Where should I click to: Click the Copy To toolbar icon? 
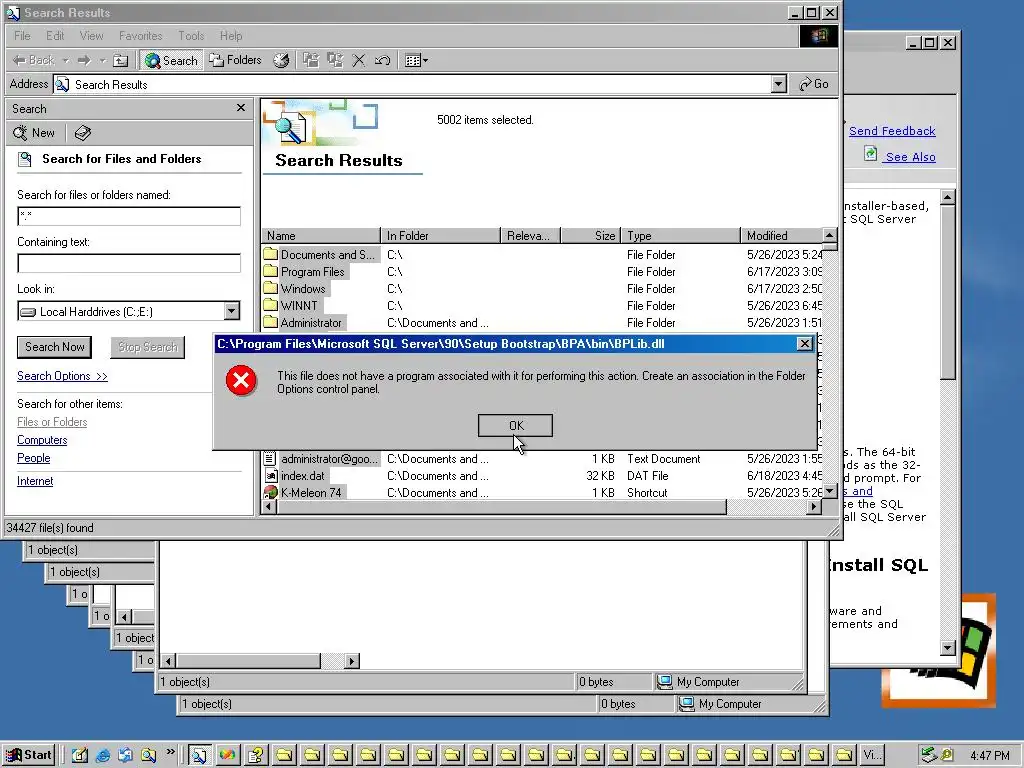click(x=336, y=60)
